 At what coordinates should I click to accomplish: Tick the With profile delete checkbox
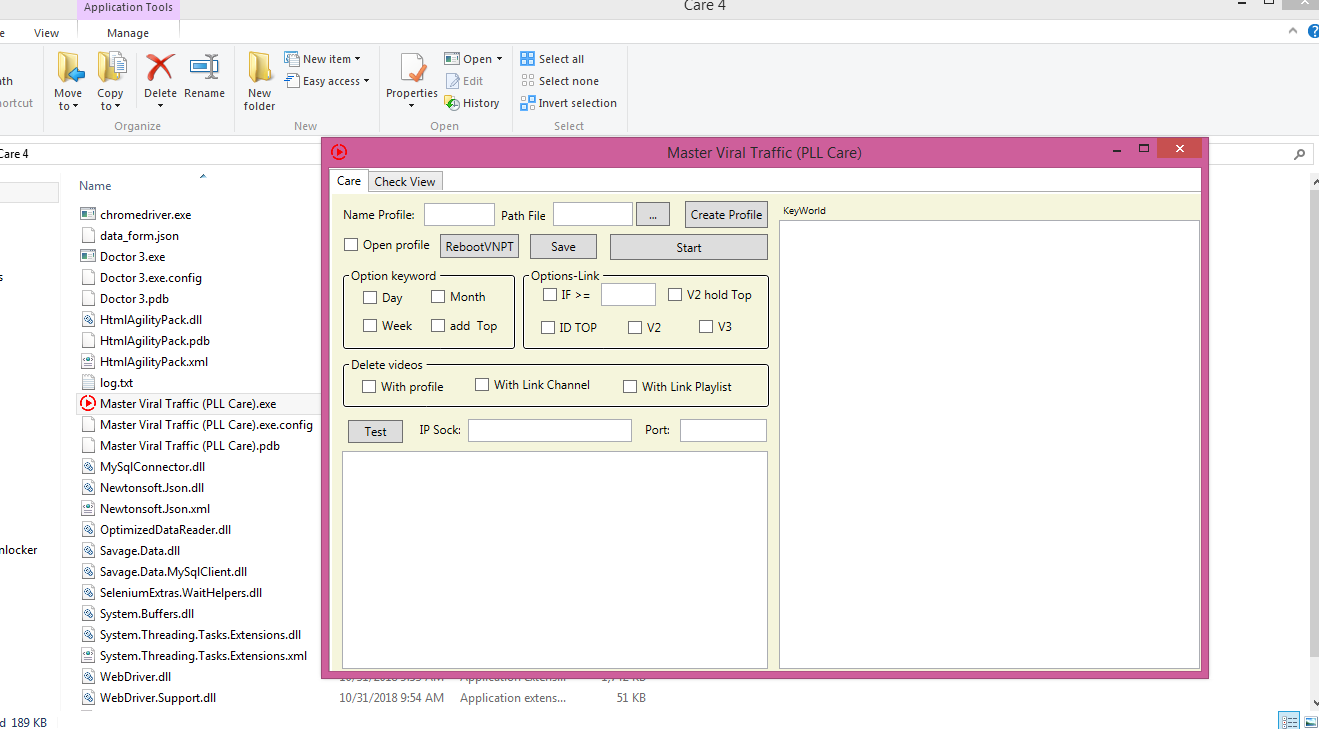tap(369, 386)
